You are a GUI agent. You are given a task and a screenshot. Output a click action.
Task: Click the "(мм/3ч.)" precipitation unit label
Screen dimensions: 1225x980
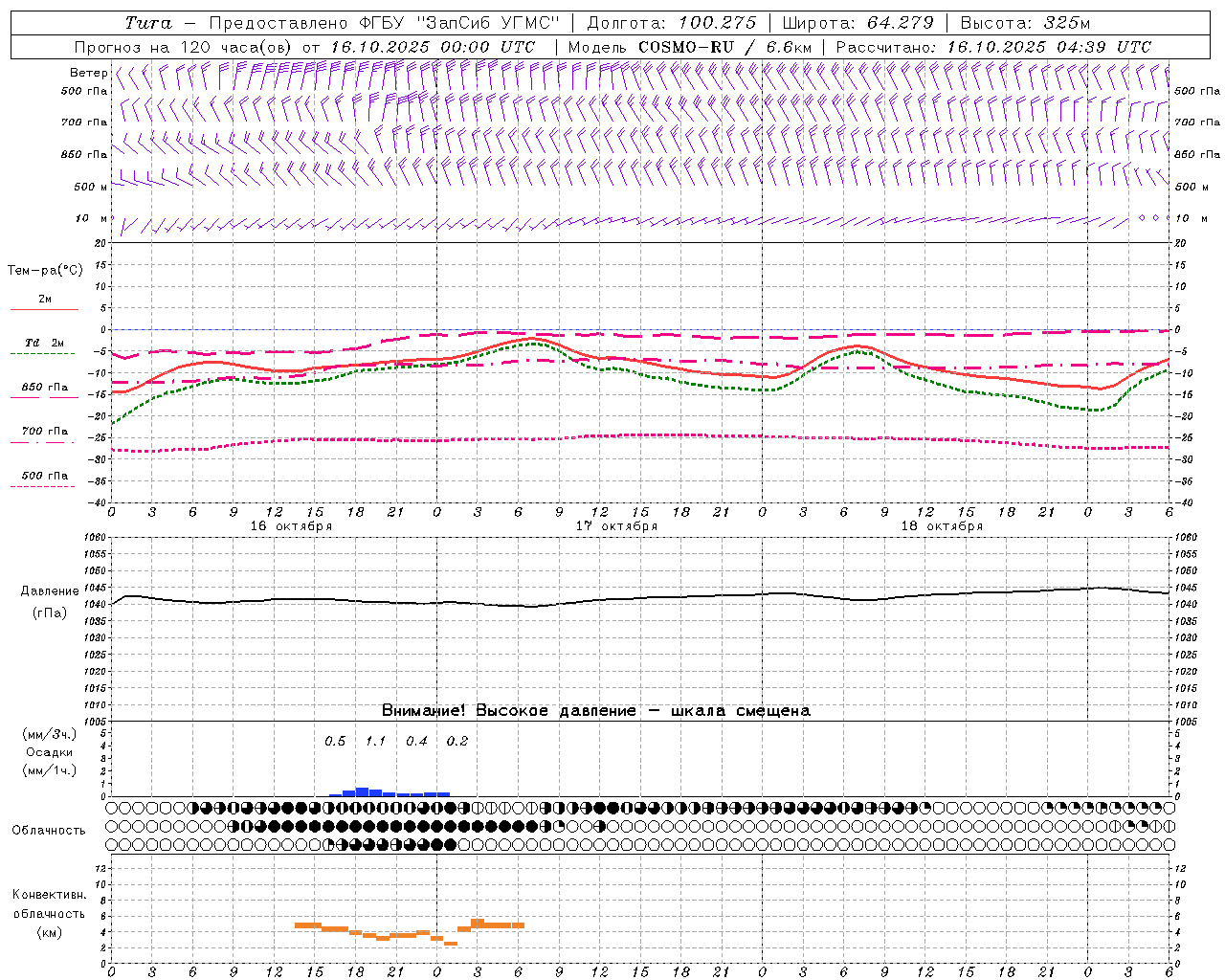point(49,734)
